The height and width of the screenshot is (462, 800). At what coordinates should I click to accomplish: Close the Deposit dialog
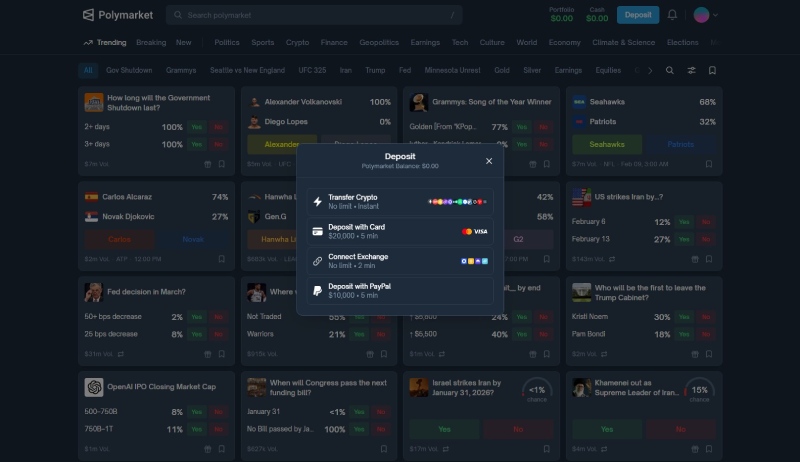(x=489, y=161)
